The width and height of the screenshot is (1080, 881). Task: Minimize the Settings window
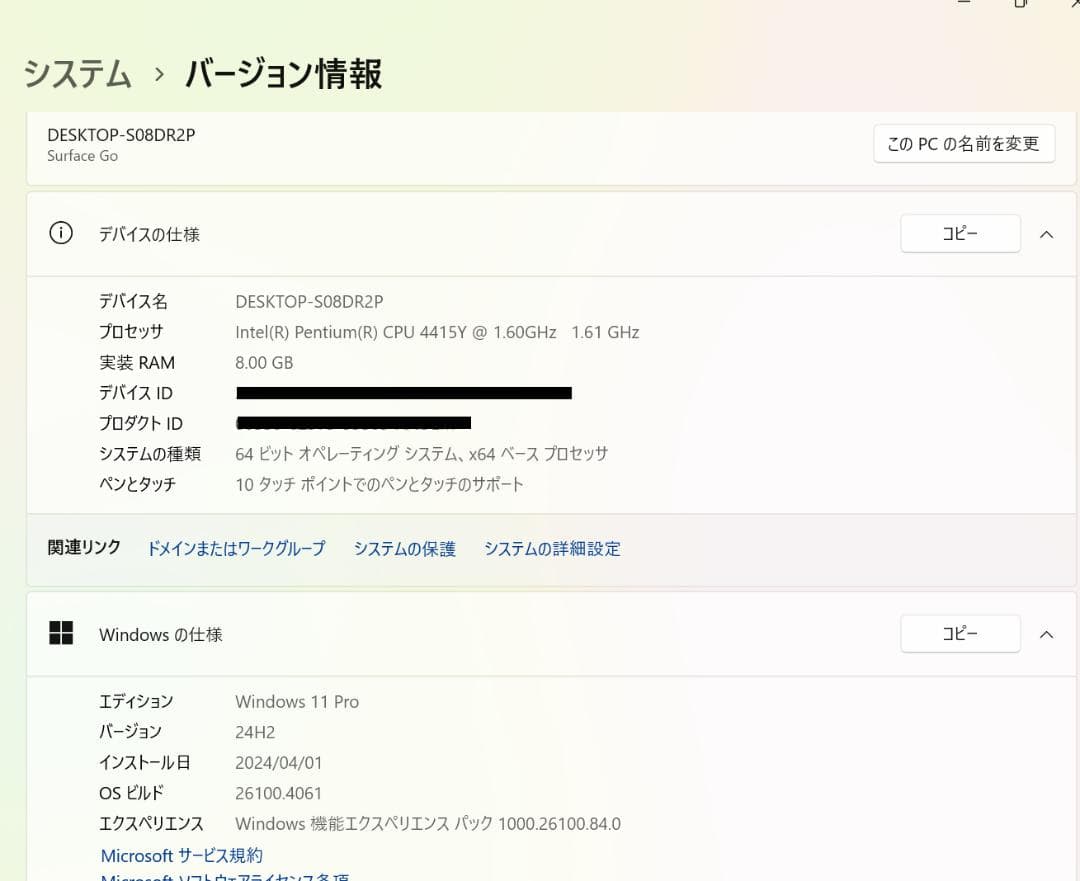point(963,5)
